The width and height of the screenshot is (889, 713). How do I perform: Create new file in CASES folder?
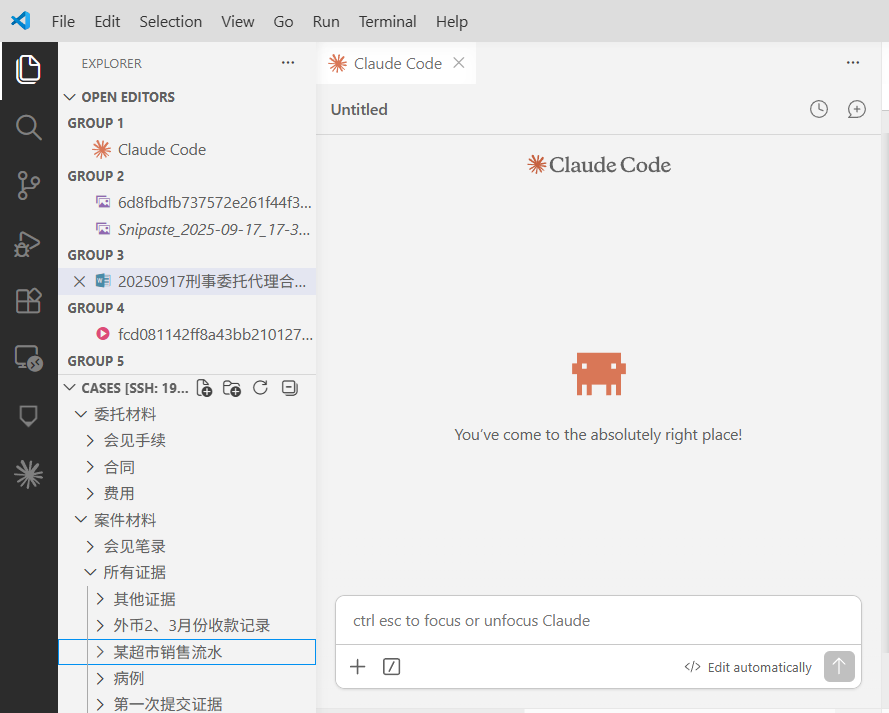click(x=204, y=388)
